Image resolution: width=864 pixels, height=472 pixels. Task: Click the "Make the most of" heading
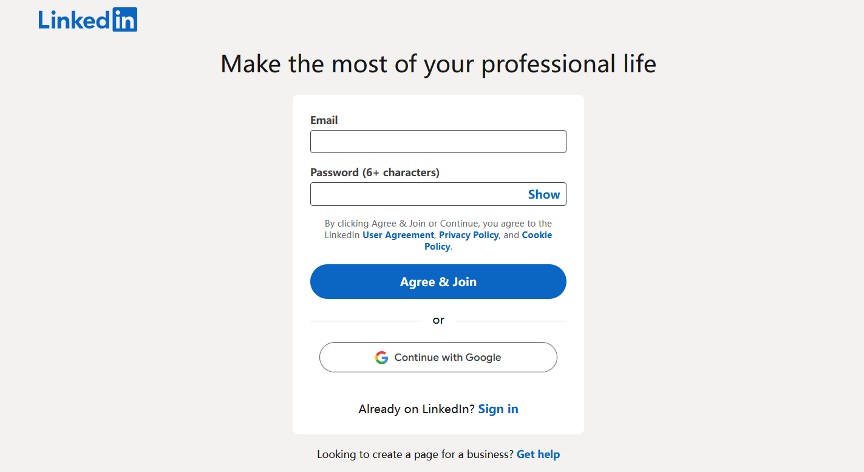(438, 65)
